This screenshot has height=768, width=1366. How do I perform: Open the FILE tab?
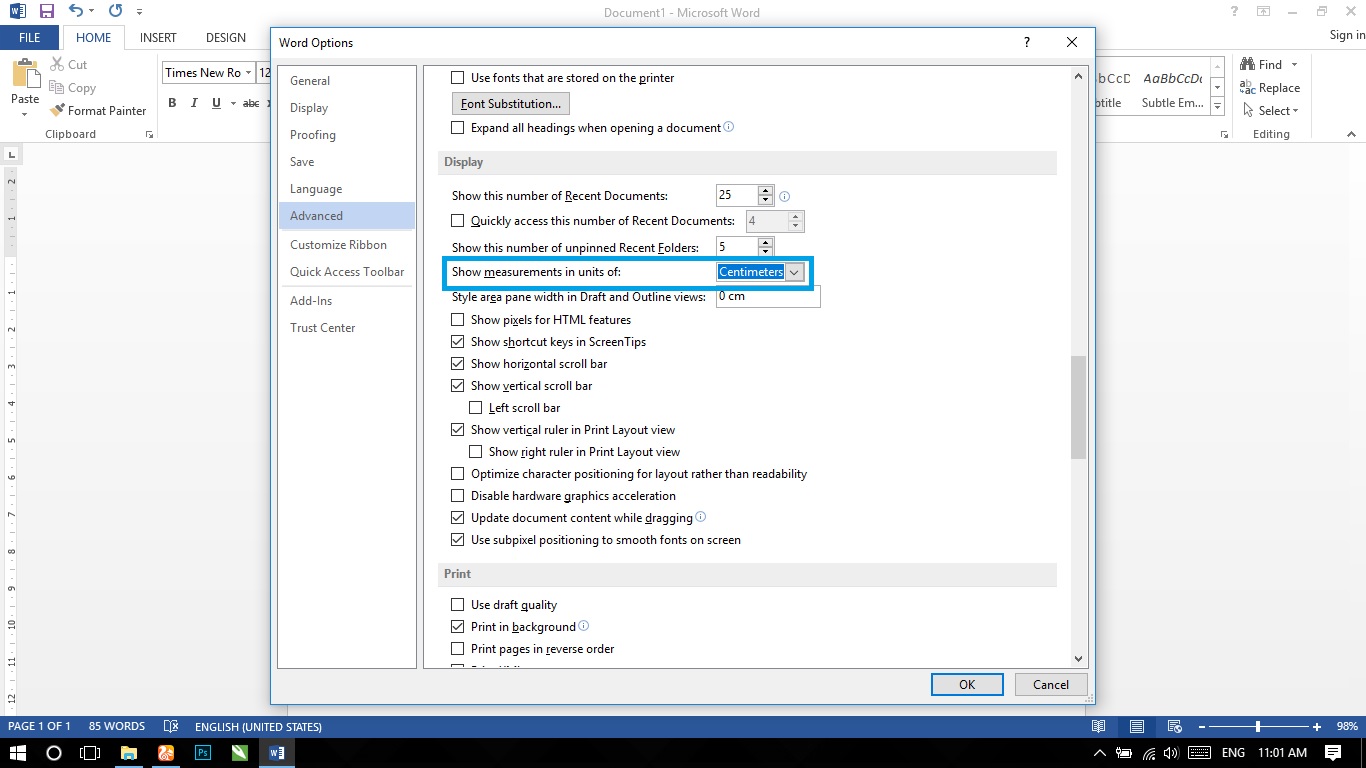point(30,37)
